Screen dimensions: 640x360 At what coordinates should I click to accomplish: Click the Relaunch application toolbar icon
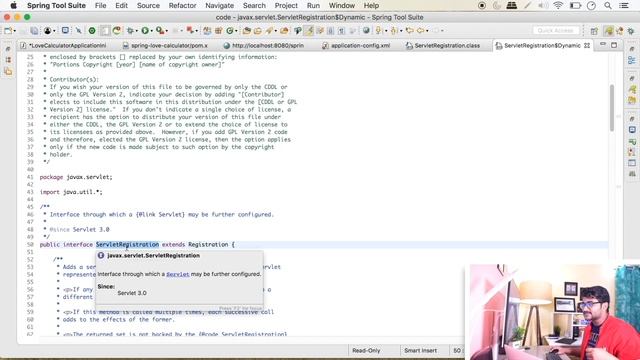pos(117,31)
